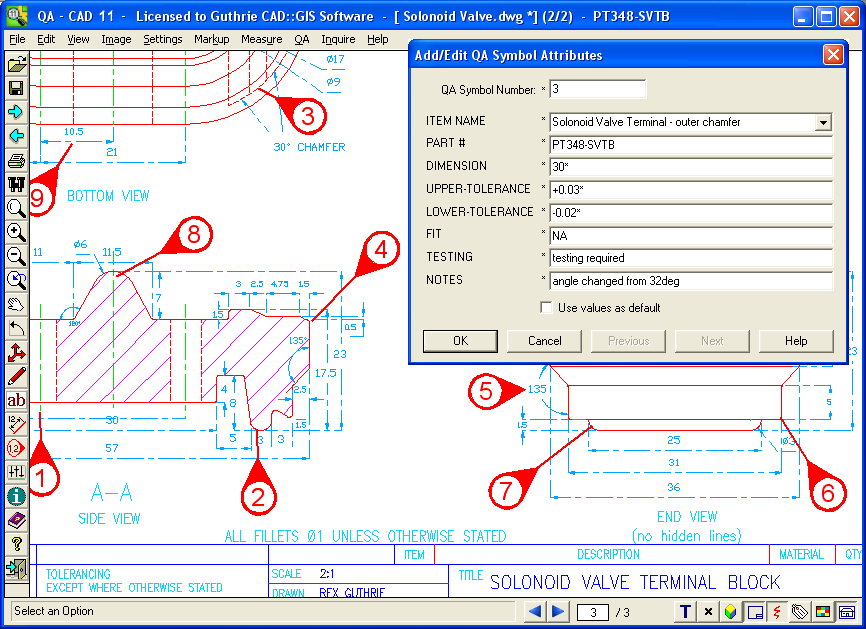Click the DIMENSION input field
This screenshot has height=629, width=866.
691,167
